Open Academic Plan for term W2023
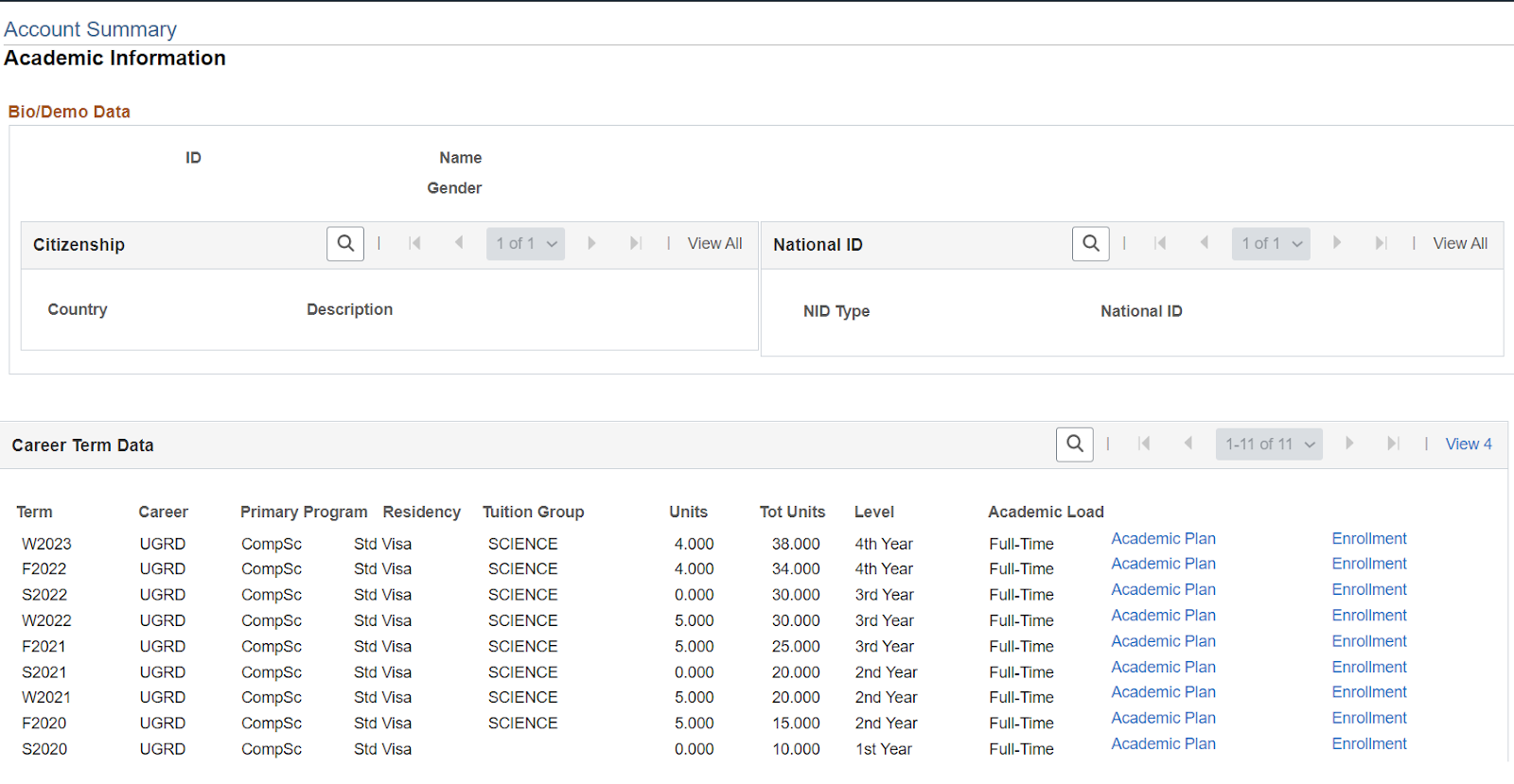The height and width of the screenshot is (784, 1514). (x=1163, y=539)
